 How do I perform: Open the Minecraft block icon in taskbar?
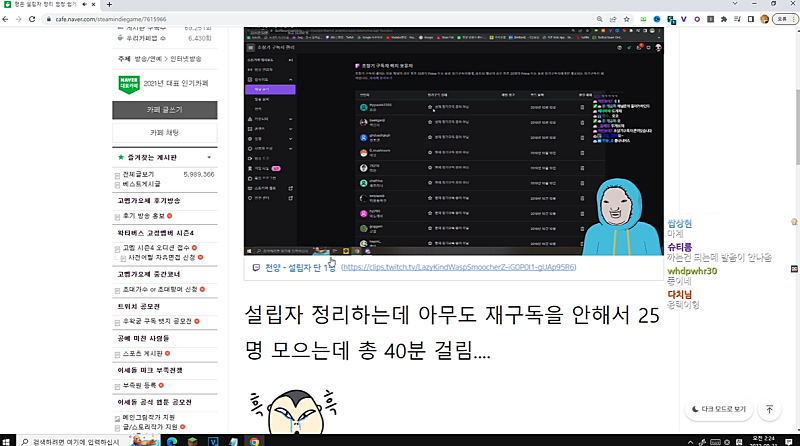tap(192, 441)
